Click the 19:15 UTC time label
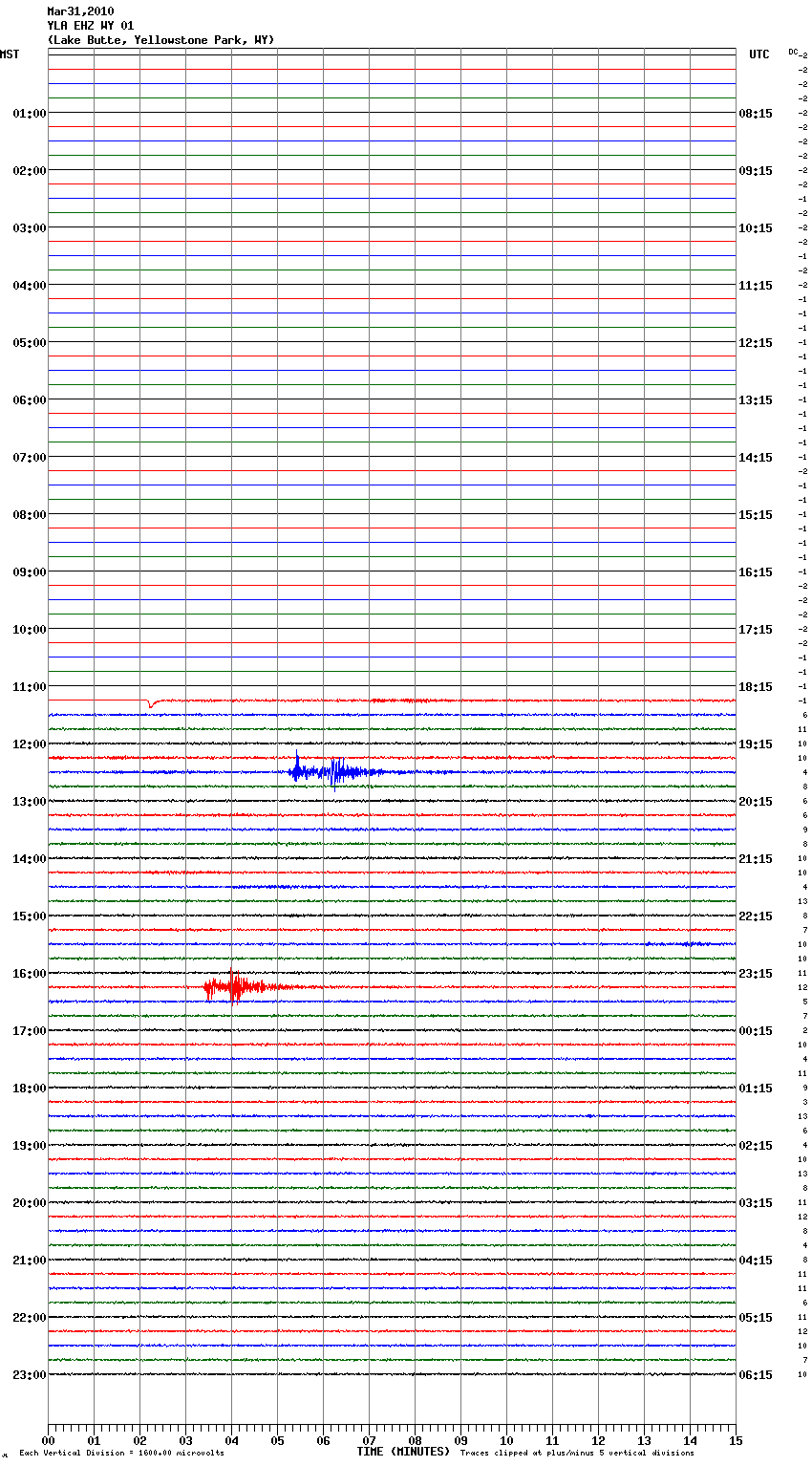812x1466 pixels. click(x=756, y=744)
